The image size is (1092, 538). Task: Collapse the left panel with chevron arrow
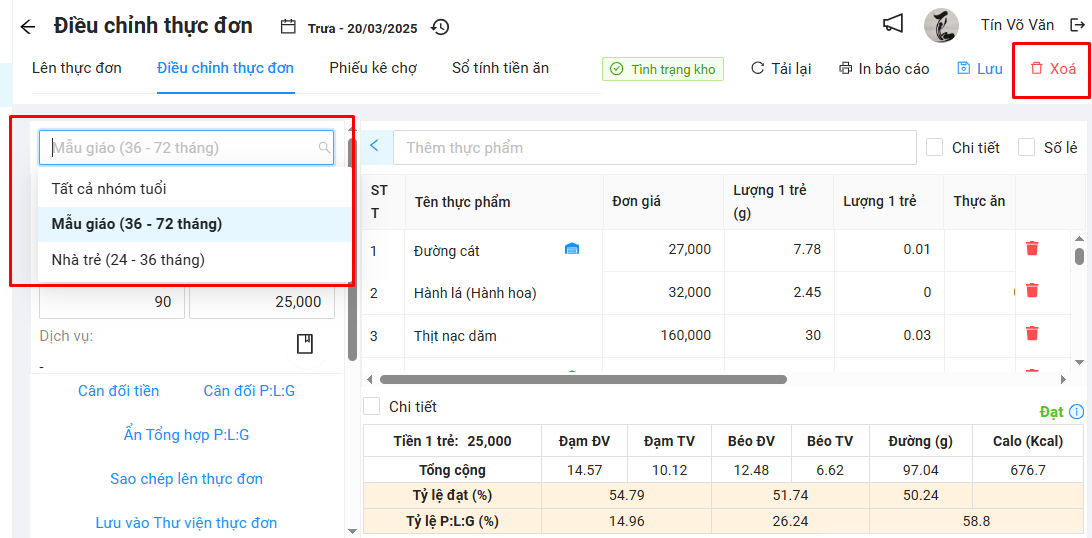point(374,146)
